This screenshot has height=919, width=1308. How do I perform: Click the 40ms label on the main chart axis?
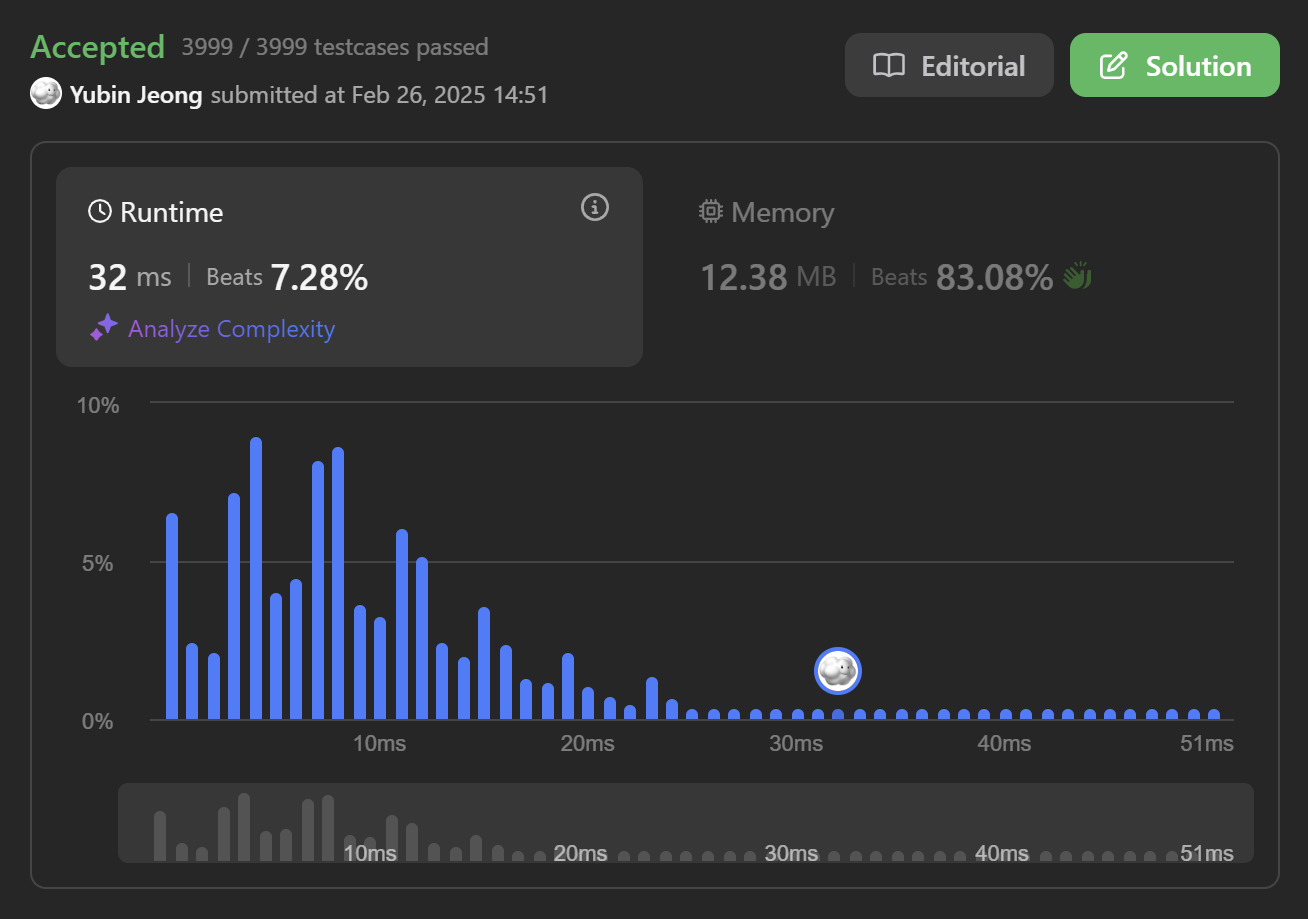point(1004,744)
